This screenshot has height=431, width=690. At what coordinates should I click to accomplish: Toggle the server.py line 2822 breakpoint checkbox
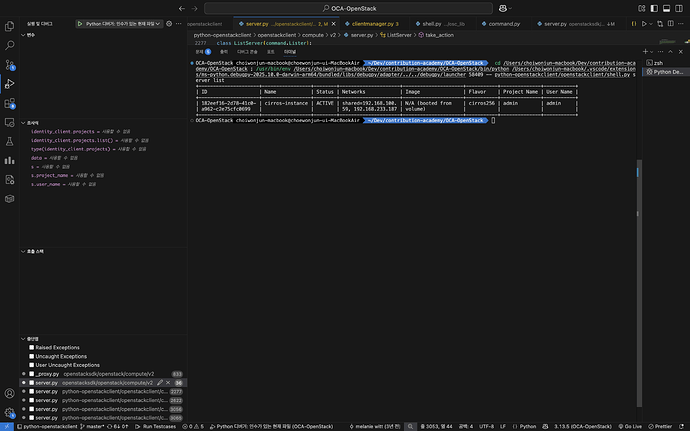pyautogui.click(x=31, y=400)
